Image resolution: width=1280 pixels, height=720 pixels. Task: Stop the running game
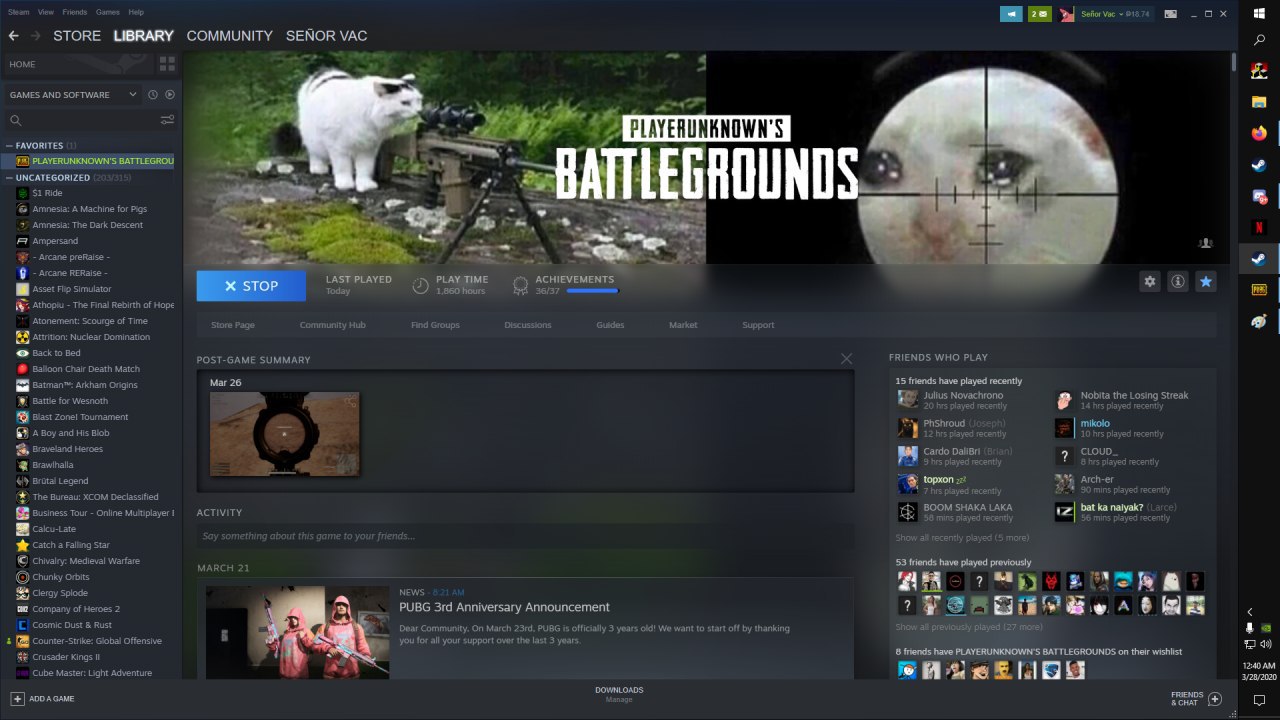[251, 286]
